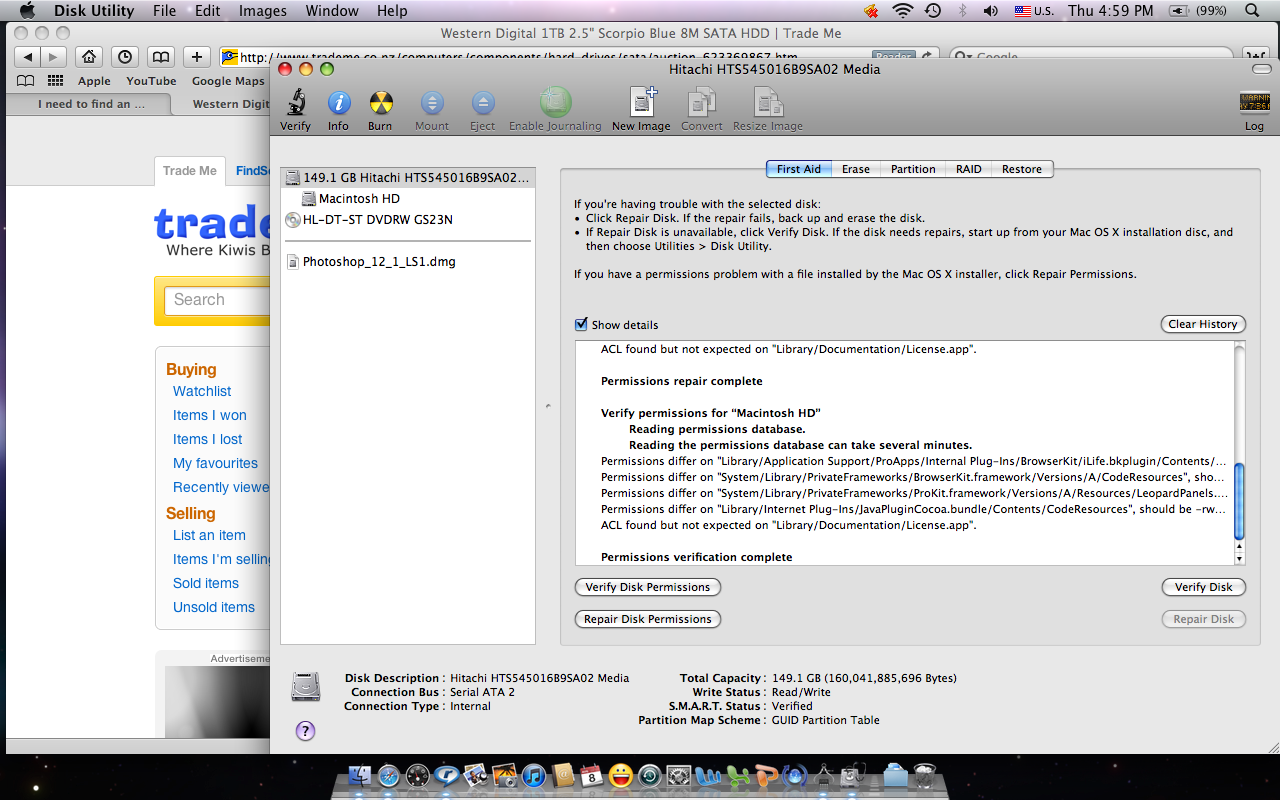Open the 'List an item' link
Screen dimensions: 1280x800
click(209, 535)
